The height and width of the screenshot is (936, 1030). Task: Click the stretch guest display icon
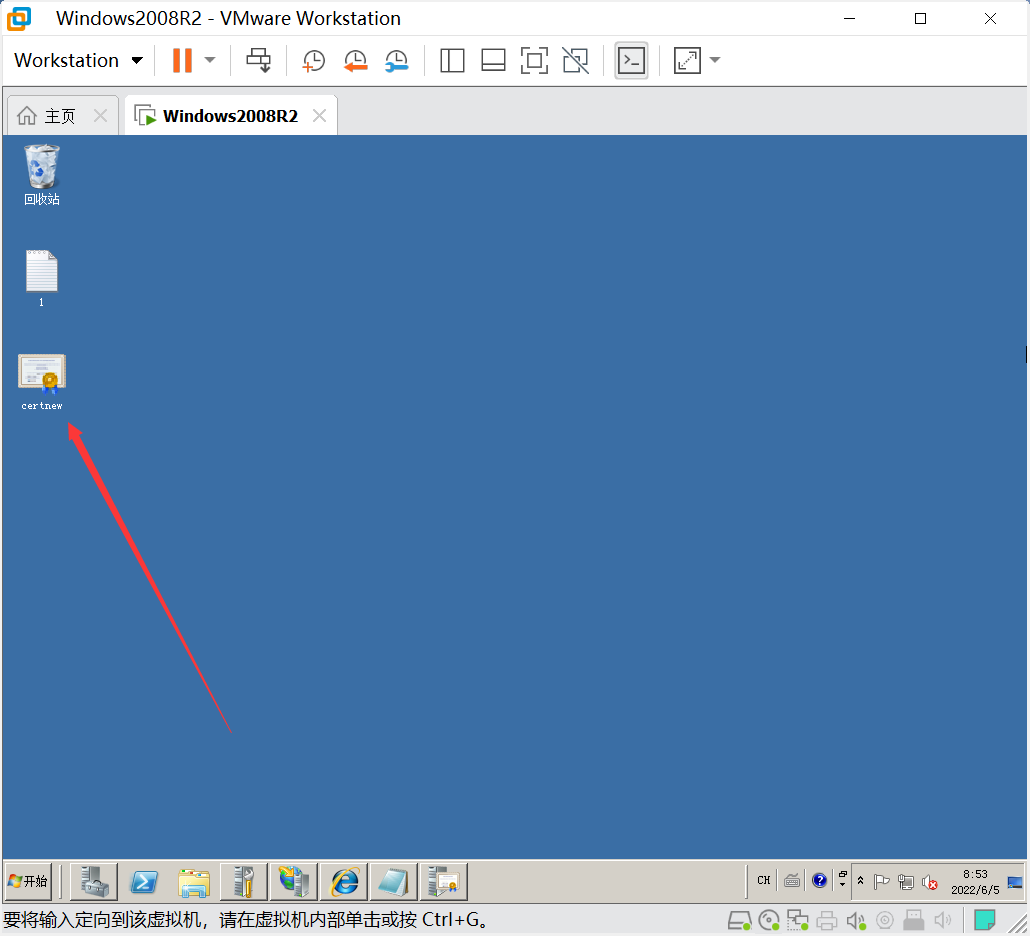tap(687, 60)
